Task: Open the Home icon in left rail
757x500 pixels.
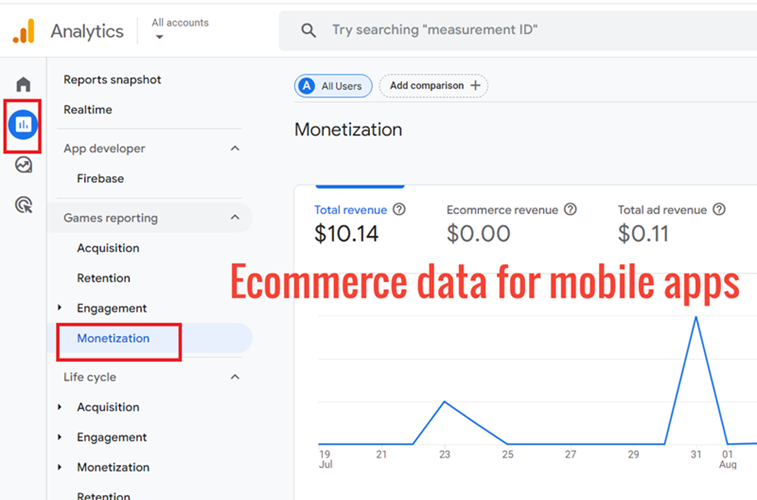Action: pyautogui.click(x=23, y=84)
